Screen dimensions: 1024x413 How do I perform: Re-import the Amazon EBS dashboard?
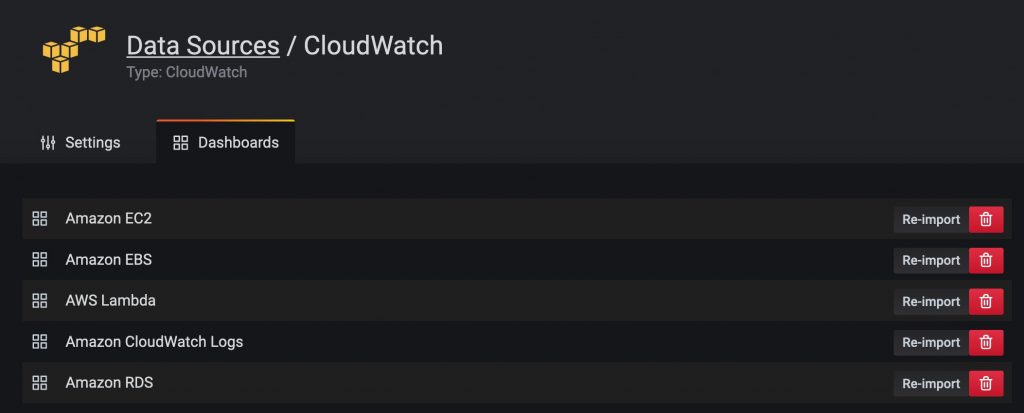pos(931,261)
